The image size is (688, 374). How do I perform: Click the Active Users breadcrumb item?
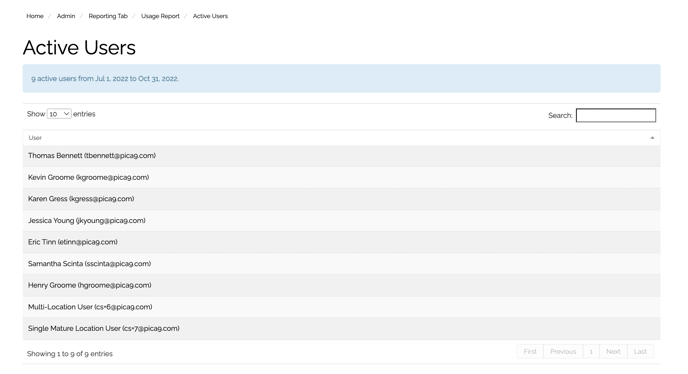tap(210, 16)
